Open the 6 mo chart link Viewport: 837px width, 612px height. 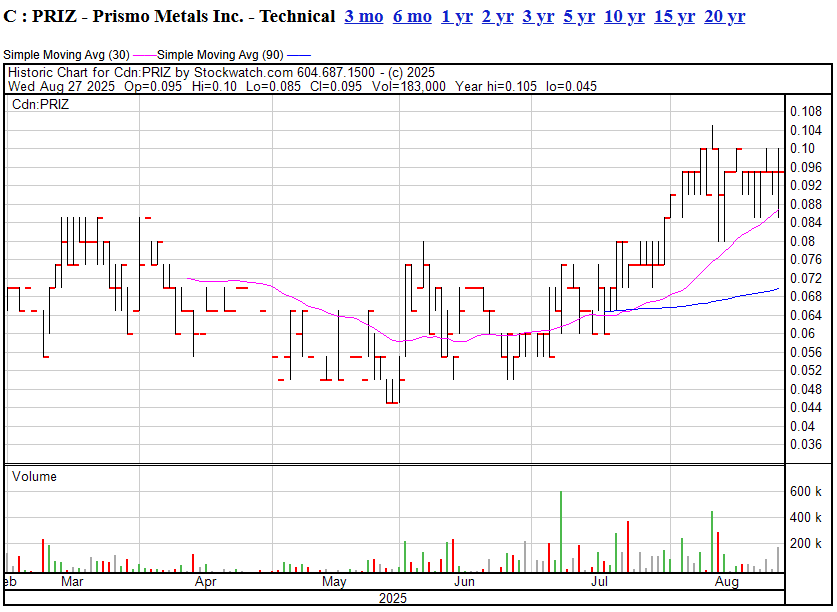click(x=412, y=17)
